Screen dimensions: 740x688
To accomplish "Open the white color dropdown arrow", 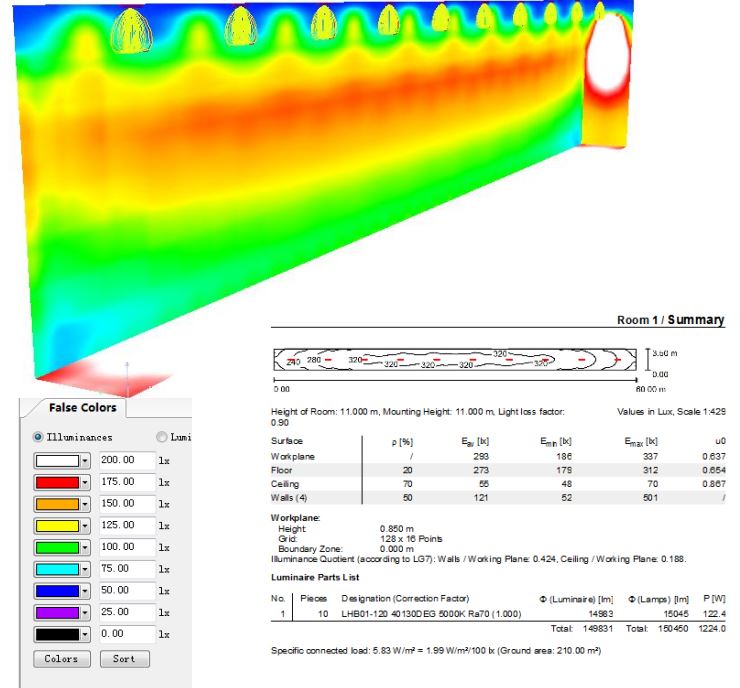I will click(85, 461).
